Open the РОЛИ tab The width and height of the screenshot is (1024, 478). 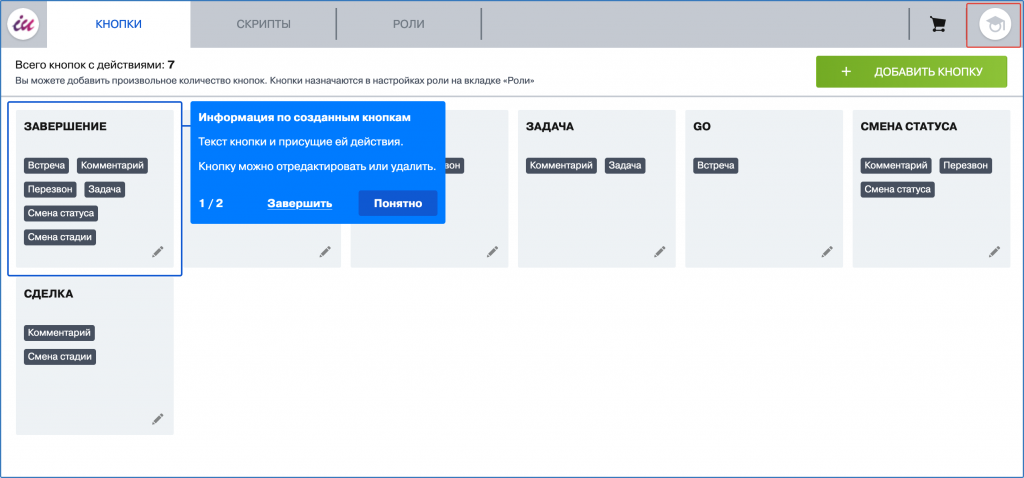[x=409, y=24]
